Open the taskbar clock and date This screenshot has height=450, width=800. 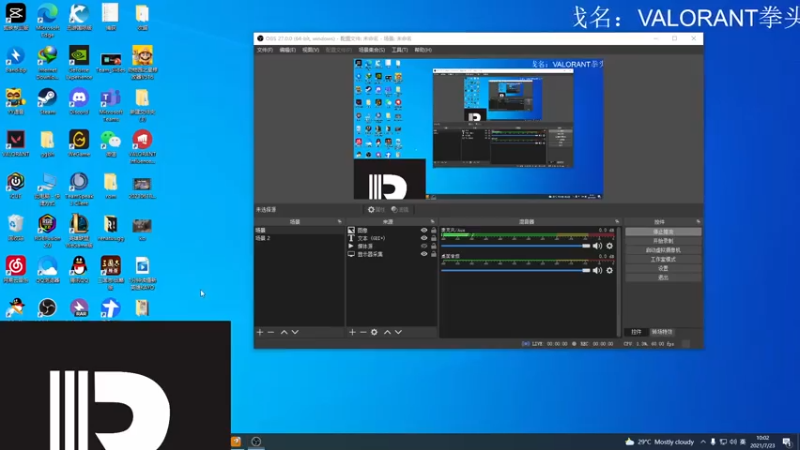(x=763, y=442)
